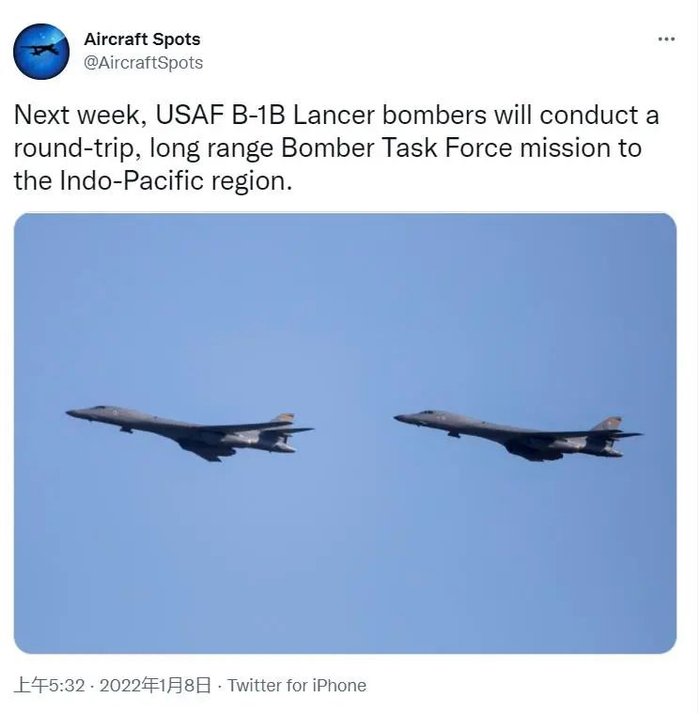
Task: Click the tweet text starting 'Next week'
Action: point(336,148)
